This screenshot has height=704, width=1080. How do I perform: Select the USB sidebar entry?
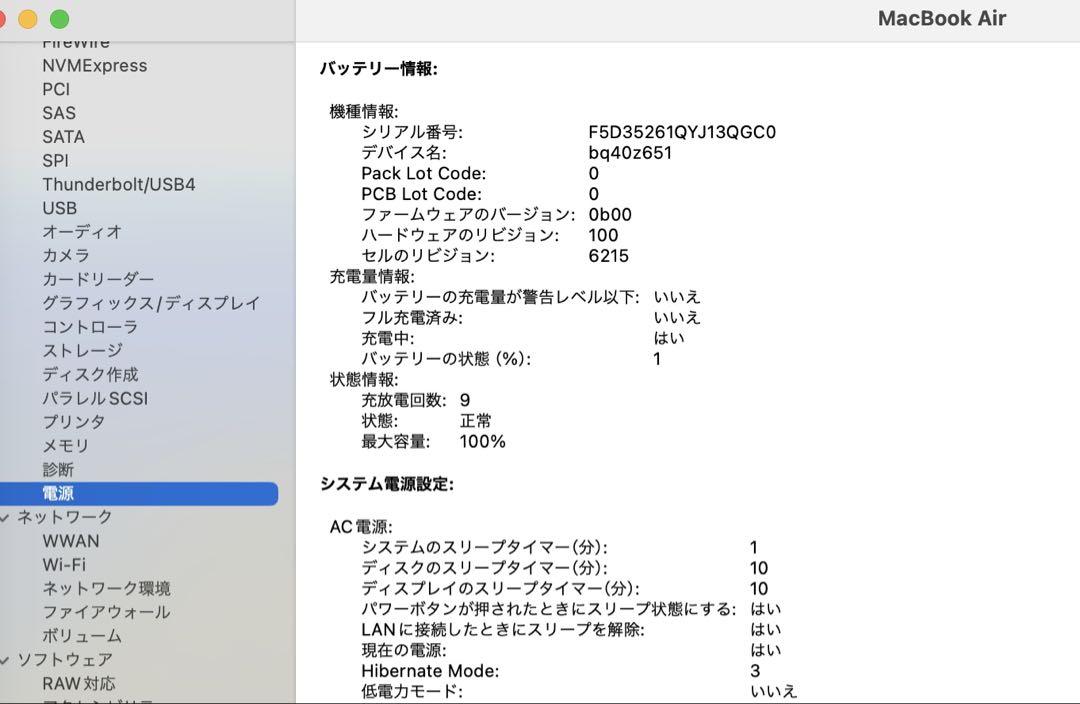59,208
